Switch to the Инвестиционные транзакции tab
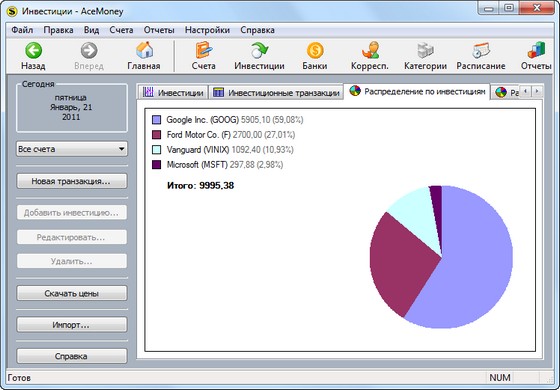The width and height of the screenshot is (560, 390). (276, 92)
